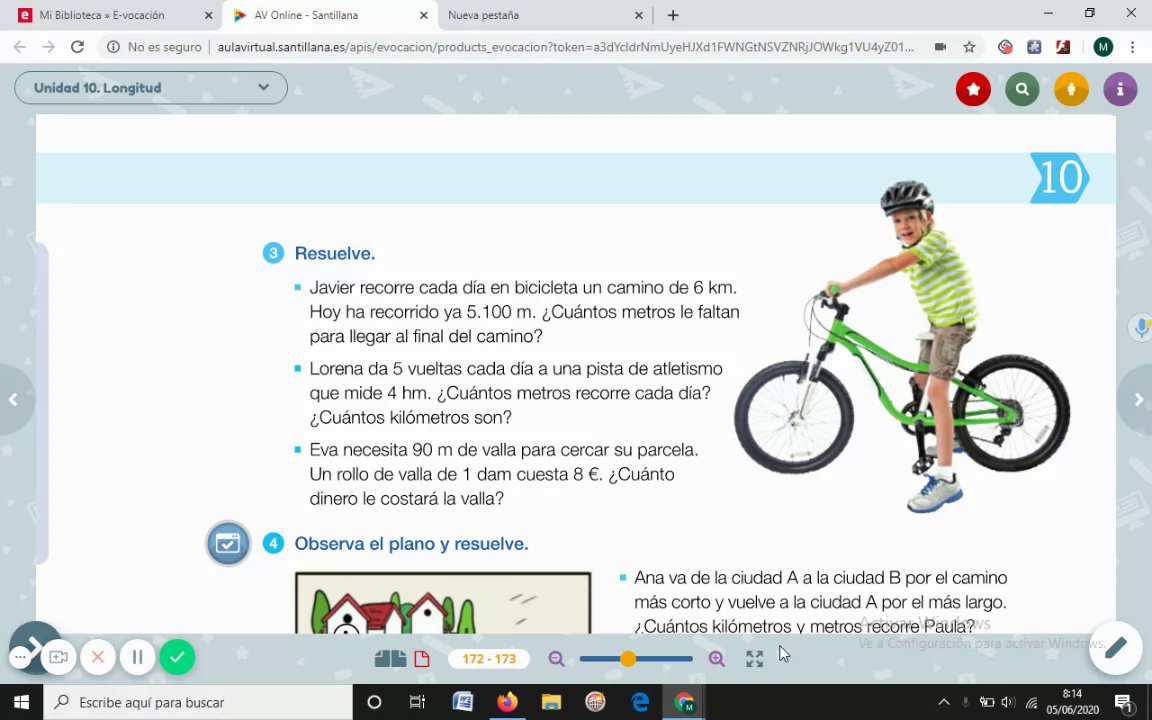Toggle the recorder webcam button
Image resolution: width=1152 pixels, height=720 pixels.
[58, 657]
